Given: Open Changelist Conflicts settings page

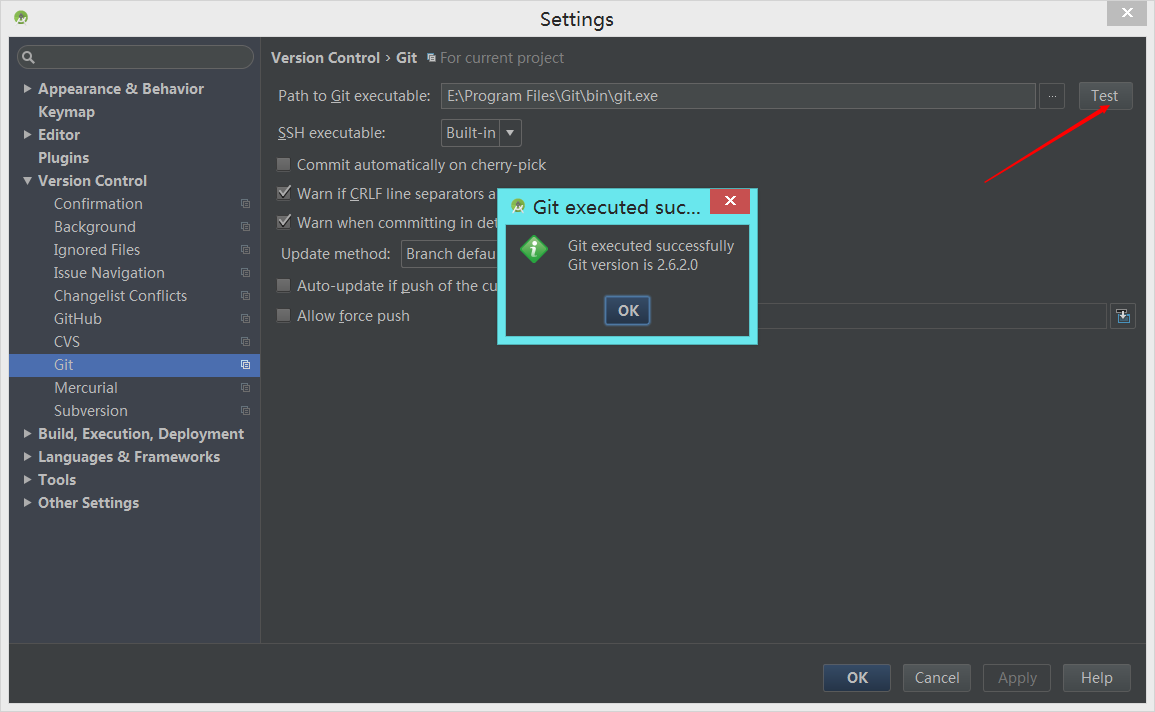Looking at the screenshot, I should [120, 296].
